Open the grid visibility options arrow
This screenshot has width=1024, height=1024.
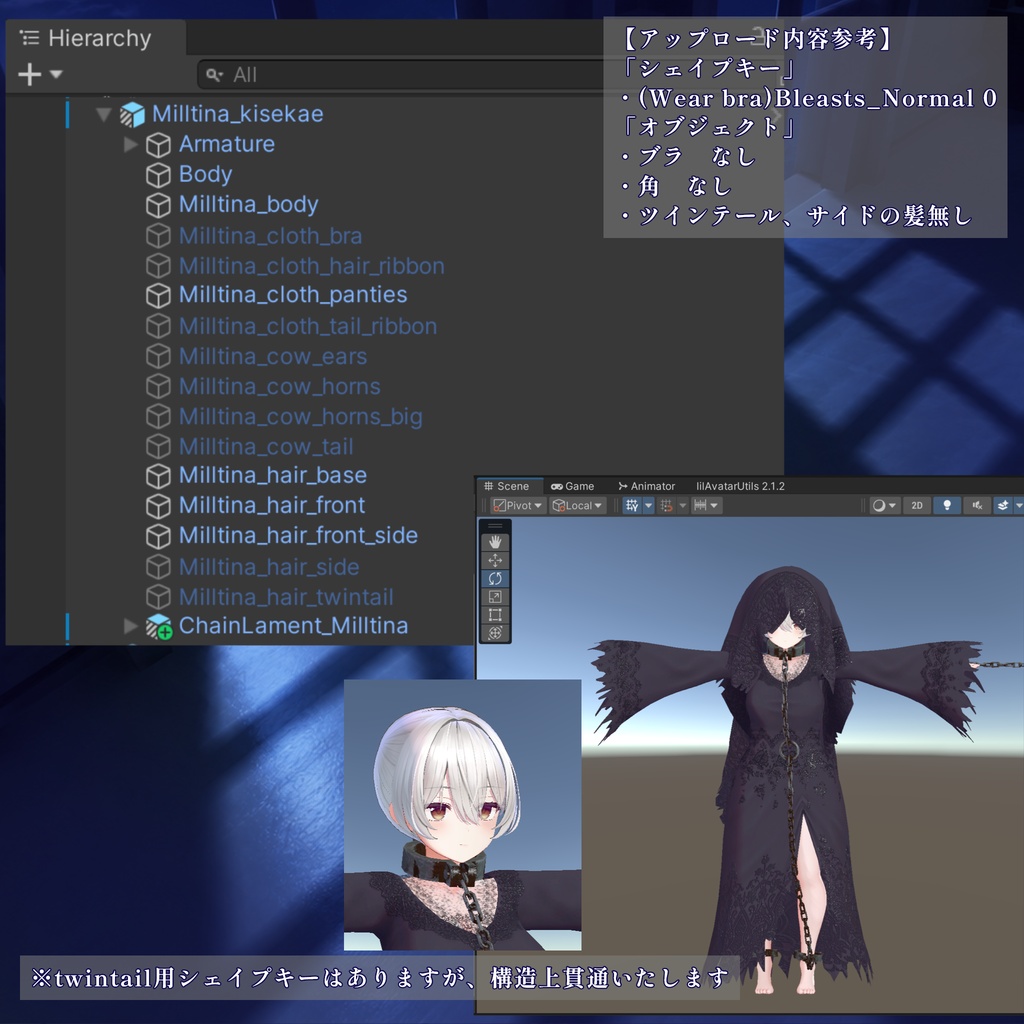click(648, 505)
